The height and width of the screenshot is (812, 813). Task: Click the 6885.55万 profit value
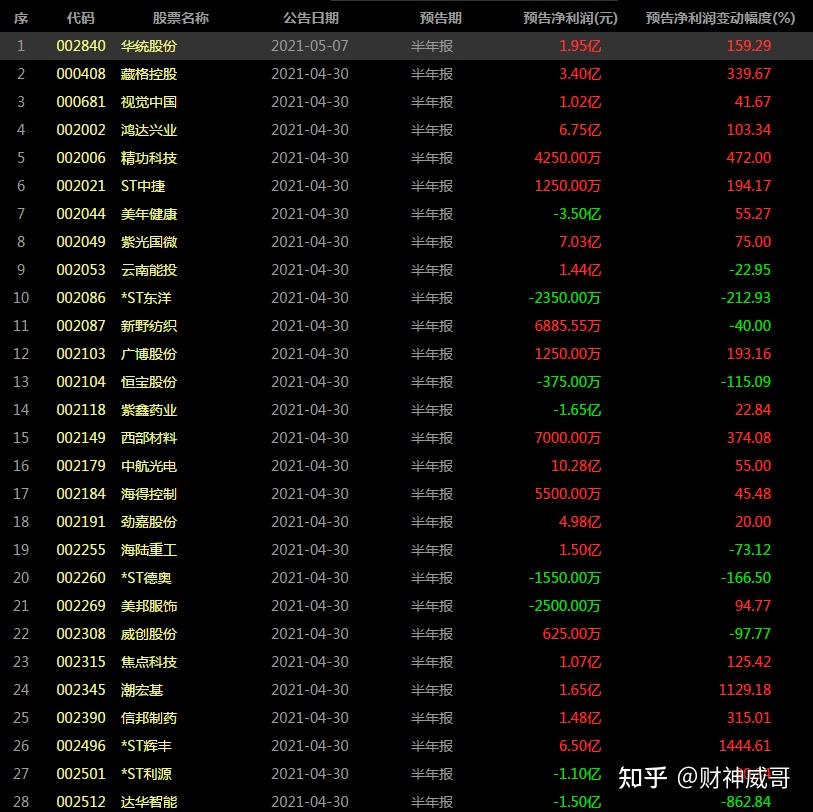tap(568, 326)
